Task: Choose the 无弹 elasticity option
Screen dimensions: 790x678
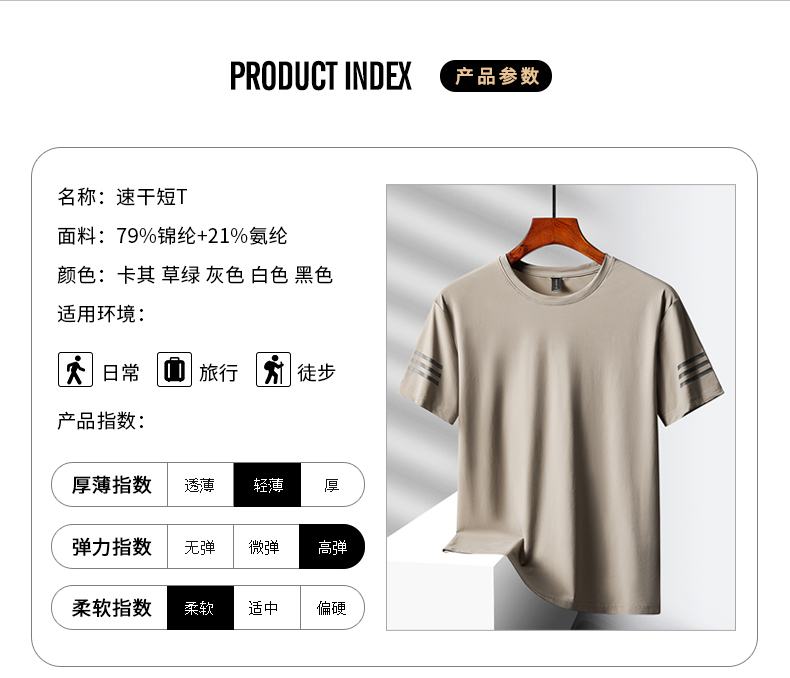Action: 200,547
